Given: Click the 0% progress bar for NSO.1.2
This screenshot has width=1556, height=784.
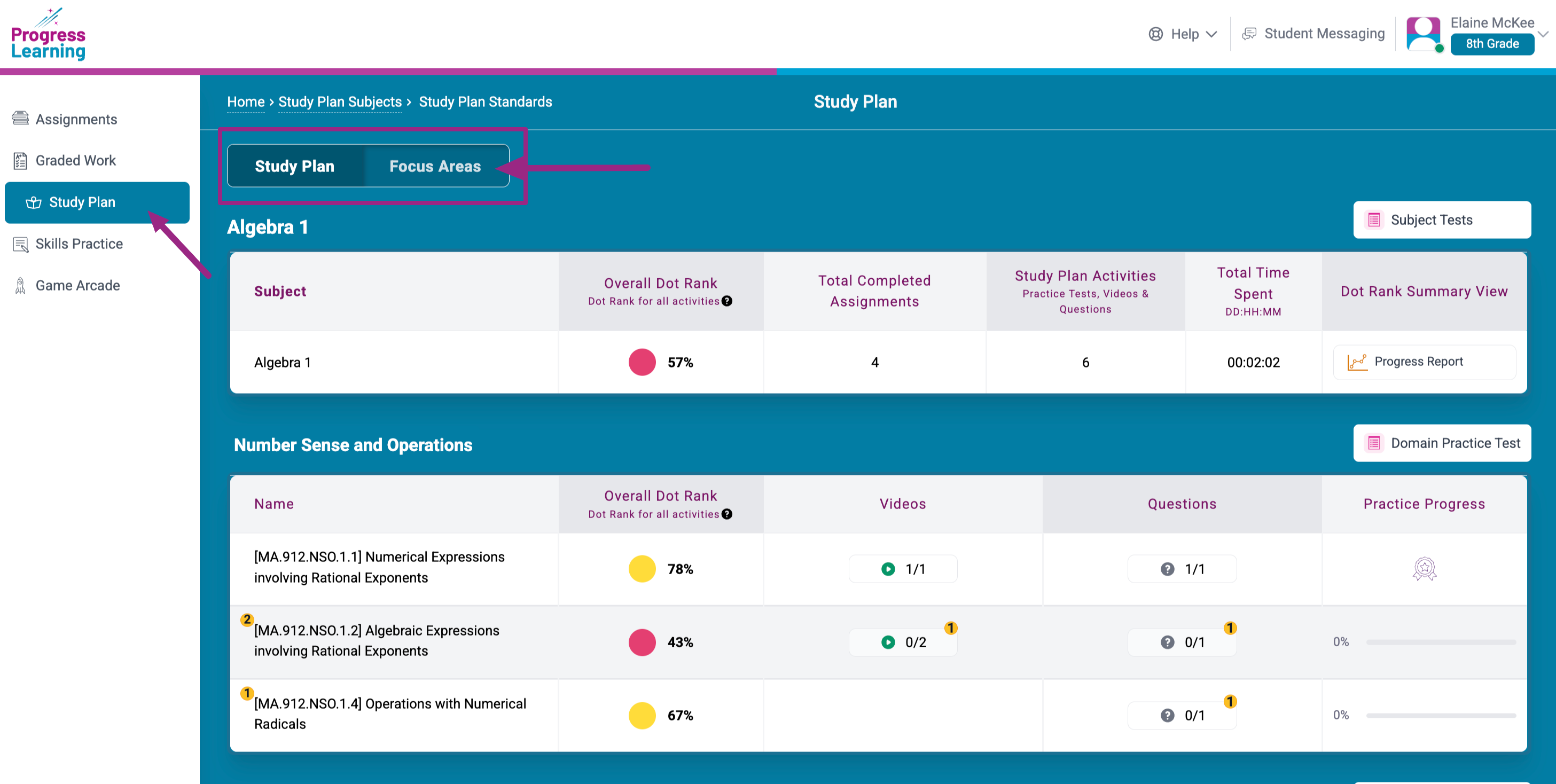Looking at the screenshot, I should 1441,642.
